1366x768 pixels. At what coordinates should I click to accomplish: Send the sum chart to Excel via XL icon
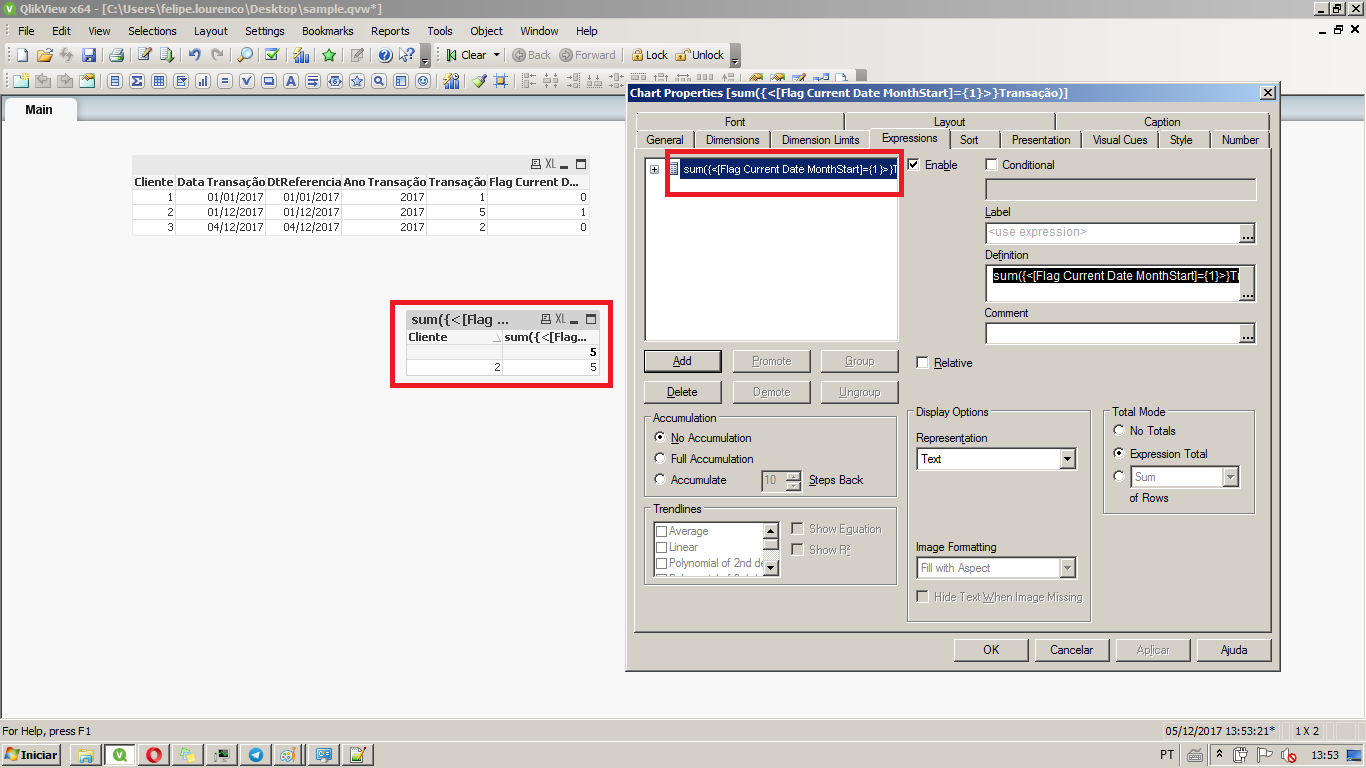tap(561, 319)
